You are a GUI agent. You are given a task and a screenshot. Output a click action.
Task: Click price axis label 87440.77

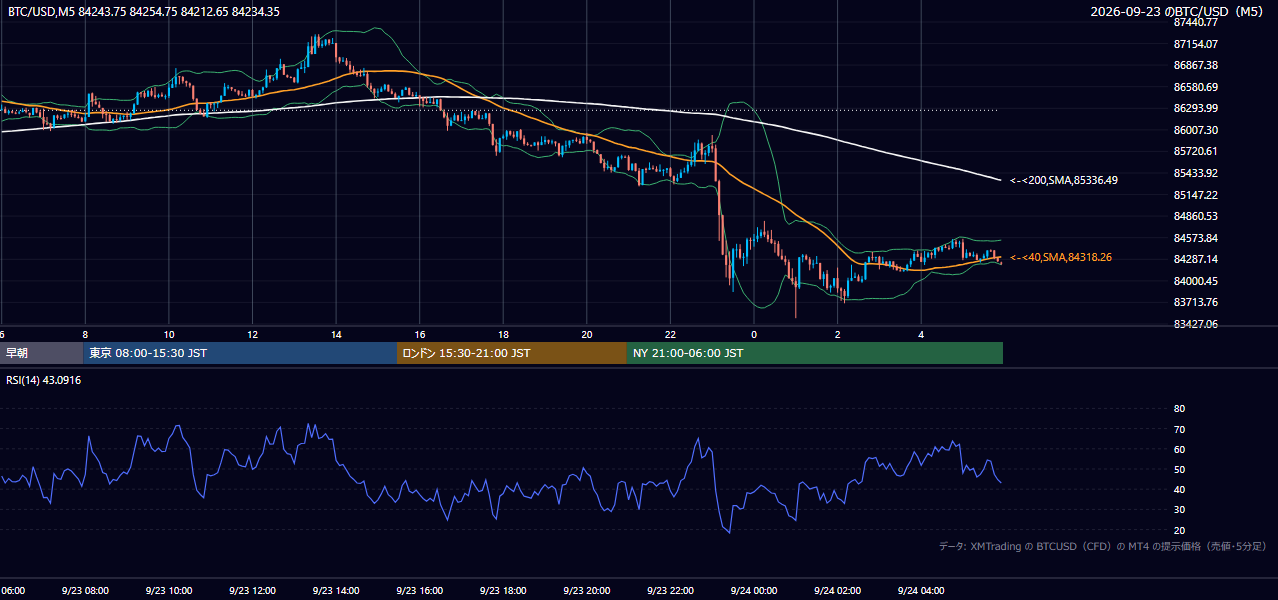pyautogui.click(x=1196, y=22)
